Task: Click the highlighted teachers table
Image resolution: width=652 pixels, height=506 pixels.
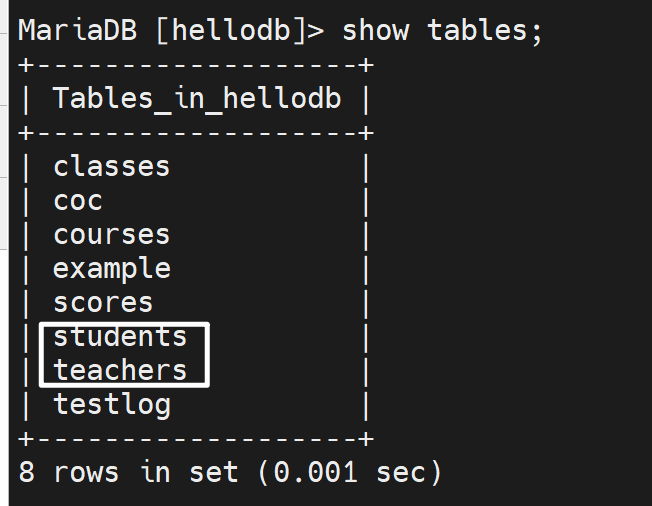Action: pos(120,371)
